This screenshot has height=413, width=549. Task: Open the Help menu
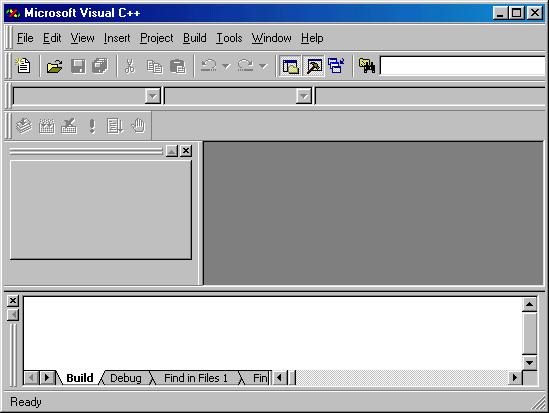(x=312, y=38)
